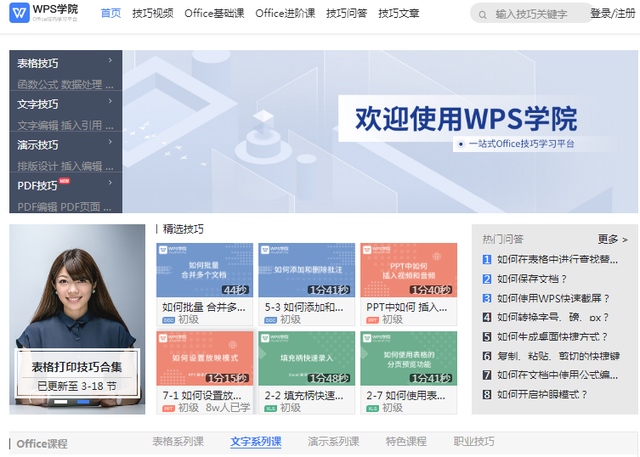This screenshot has height=457, width=640.
Task: Select the 文字系列课 tab
Action: (256, 441)
